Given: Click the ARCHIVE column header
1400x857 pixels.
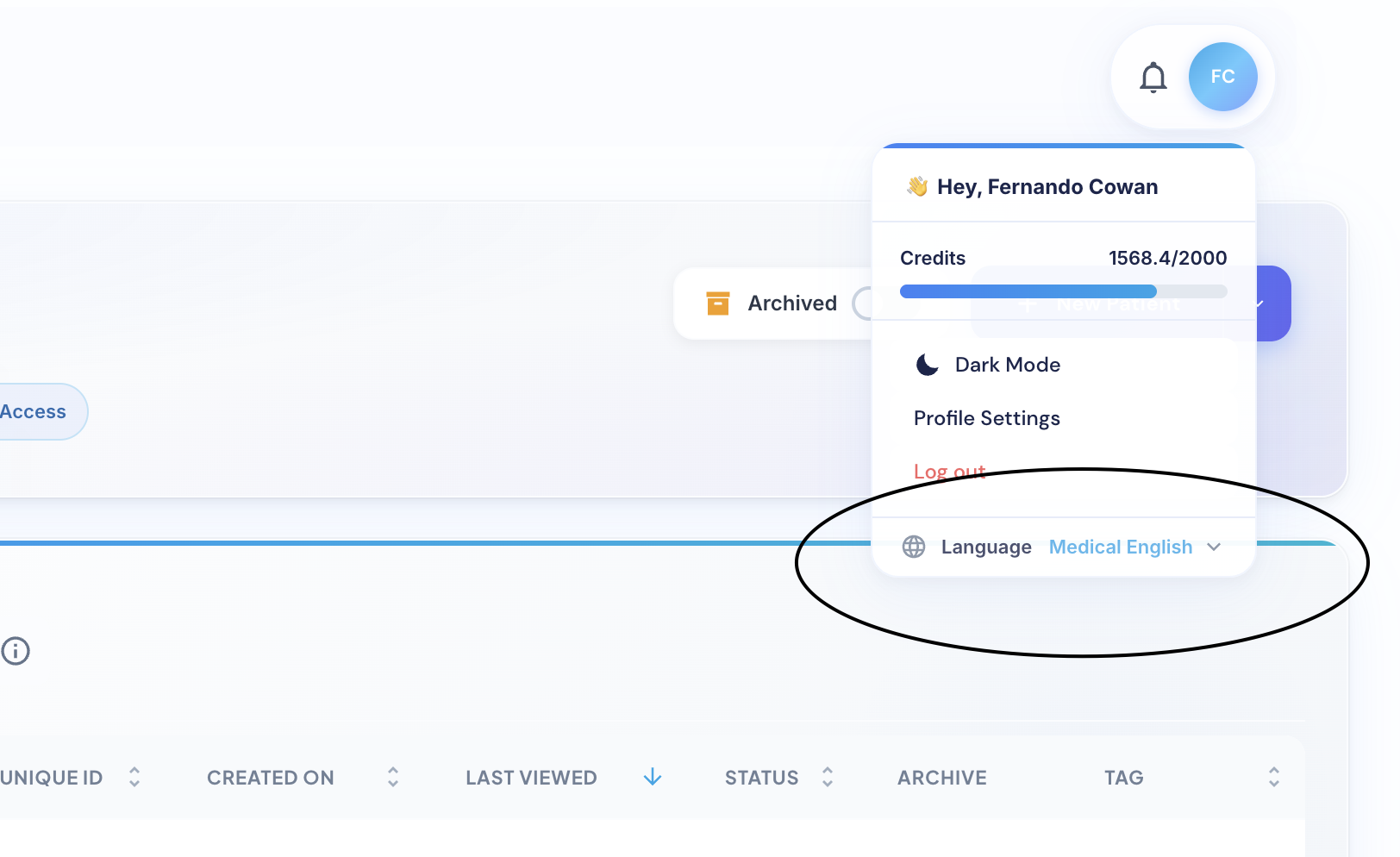Looking at the screenshot, I should coord(942,778).
